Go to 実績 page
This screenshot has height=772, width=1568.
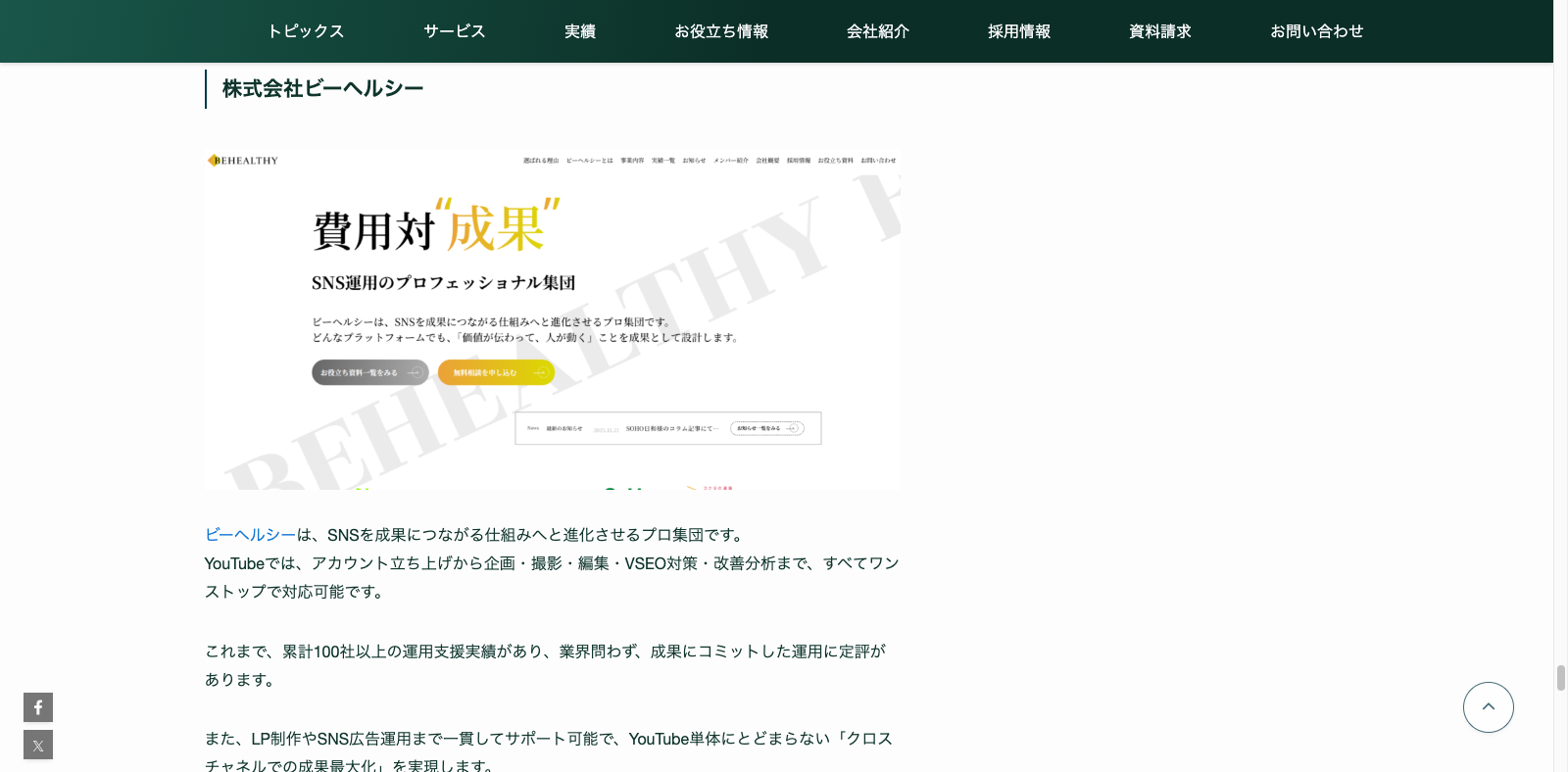point(580,31)
